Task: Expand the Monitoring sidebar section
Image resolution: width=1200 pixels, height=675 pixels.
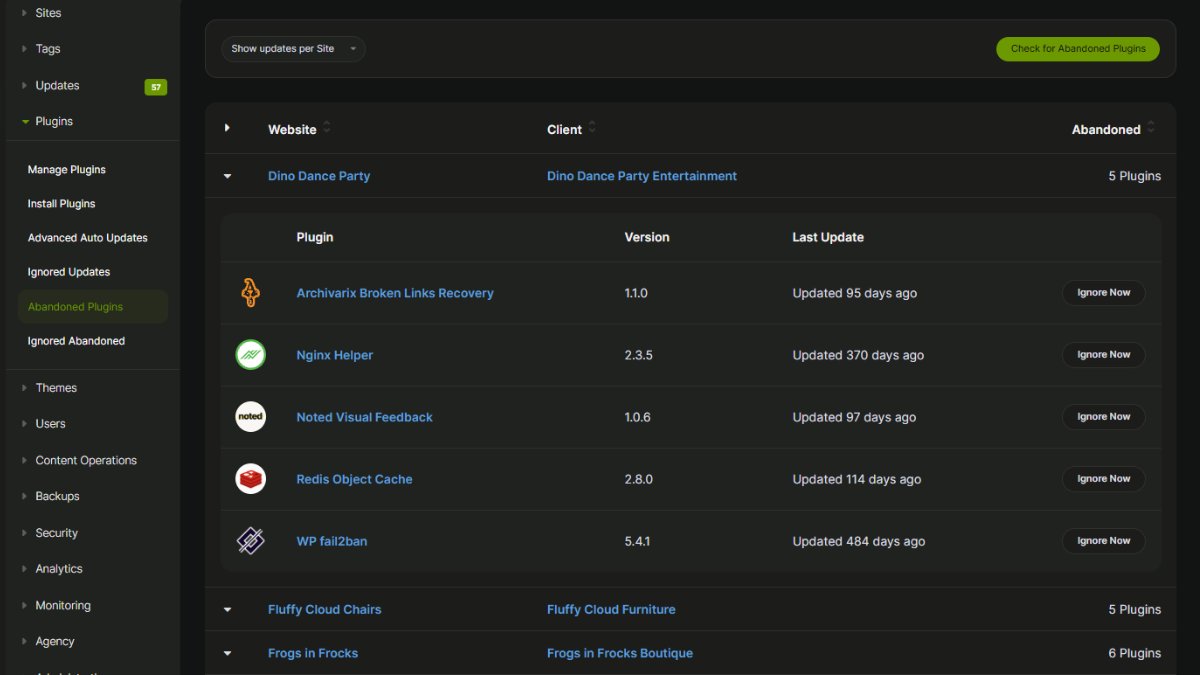Action: coord(25,606)
